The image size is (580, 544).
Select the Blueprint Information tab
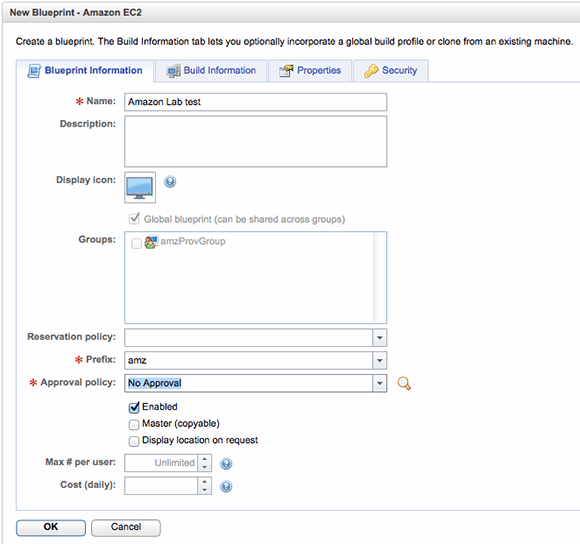coord(85,71)
